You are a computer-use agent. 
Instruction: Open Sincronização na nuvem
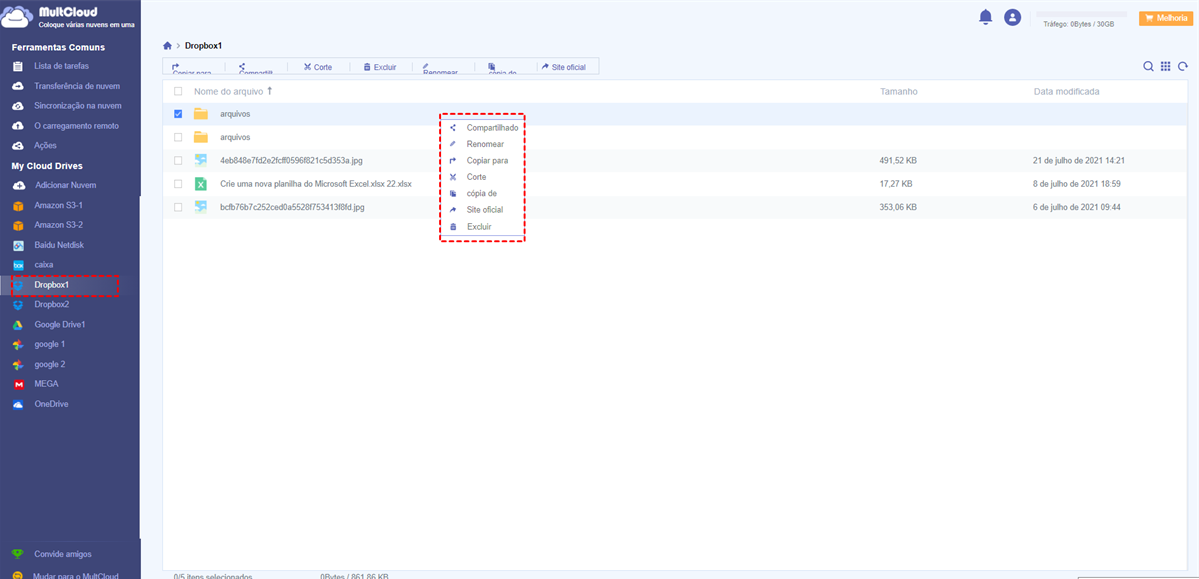[x=78, y=106]
